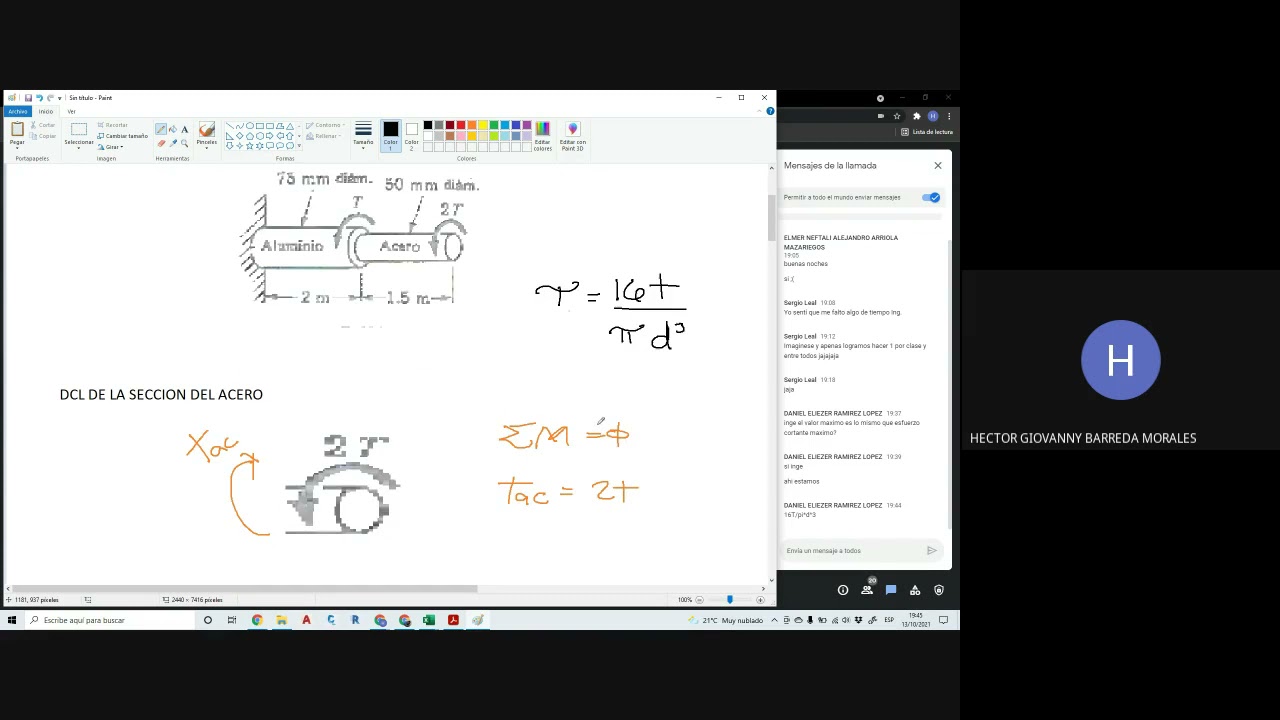Viewport: 1280px width, 720px height.
Task: Adjust the Paint zoom slider
Action: [x=729, y=599]
